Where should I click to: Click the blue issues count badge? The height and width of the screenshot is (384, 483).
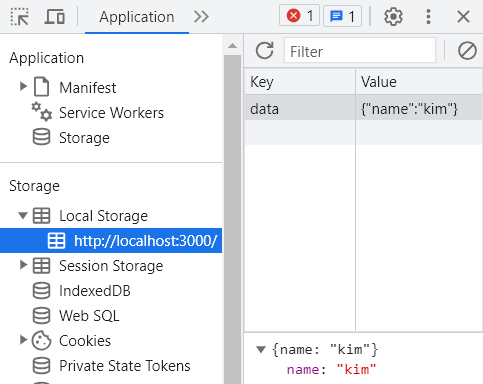(x=342, y=16)
